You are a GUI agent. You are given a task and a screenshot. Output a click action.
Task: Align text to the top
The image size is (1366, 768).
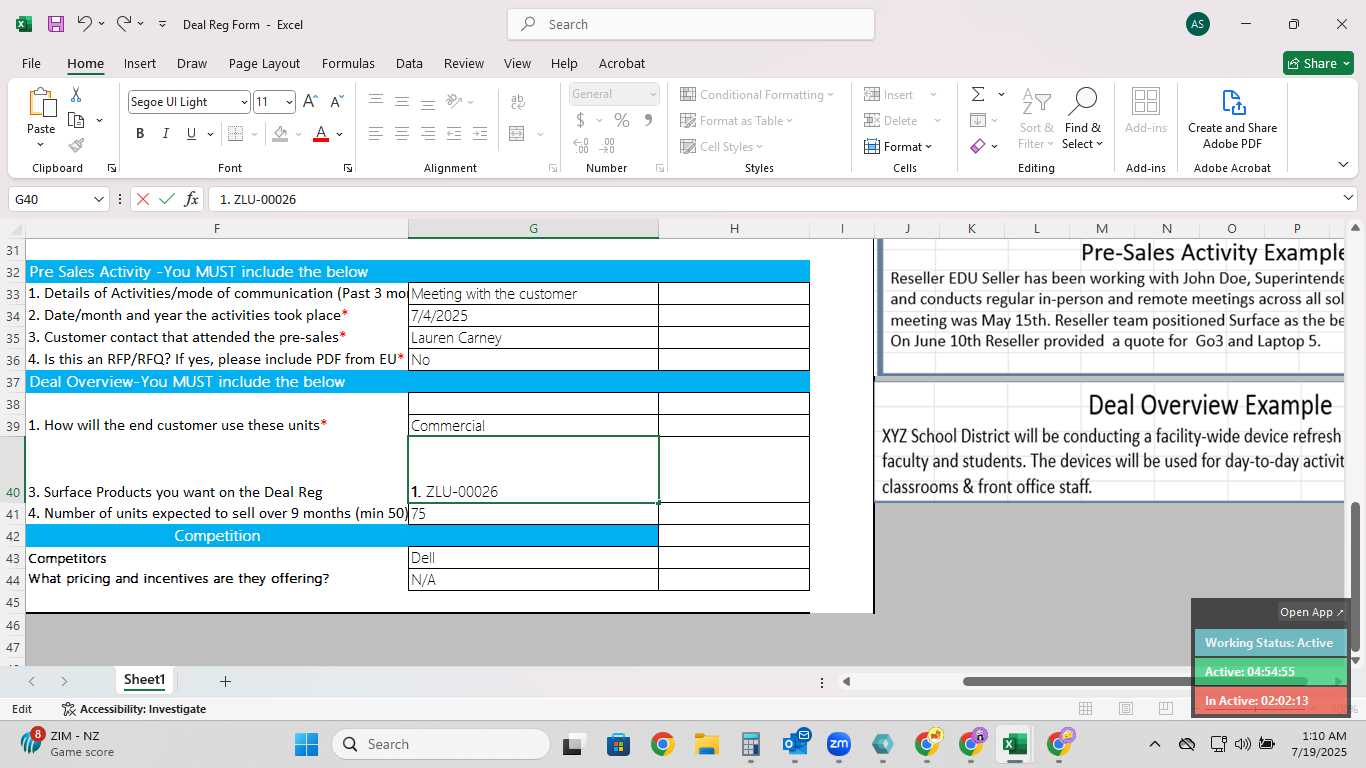click(x=376, y=102)
